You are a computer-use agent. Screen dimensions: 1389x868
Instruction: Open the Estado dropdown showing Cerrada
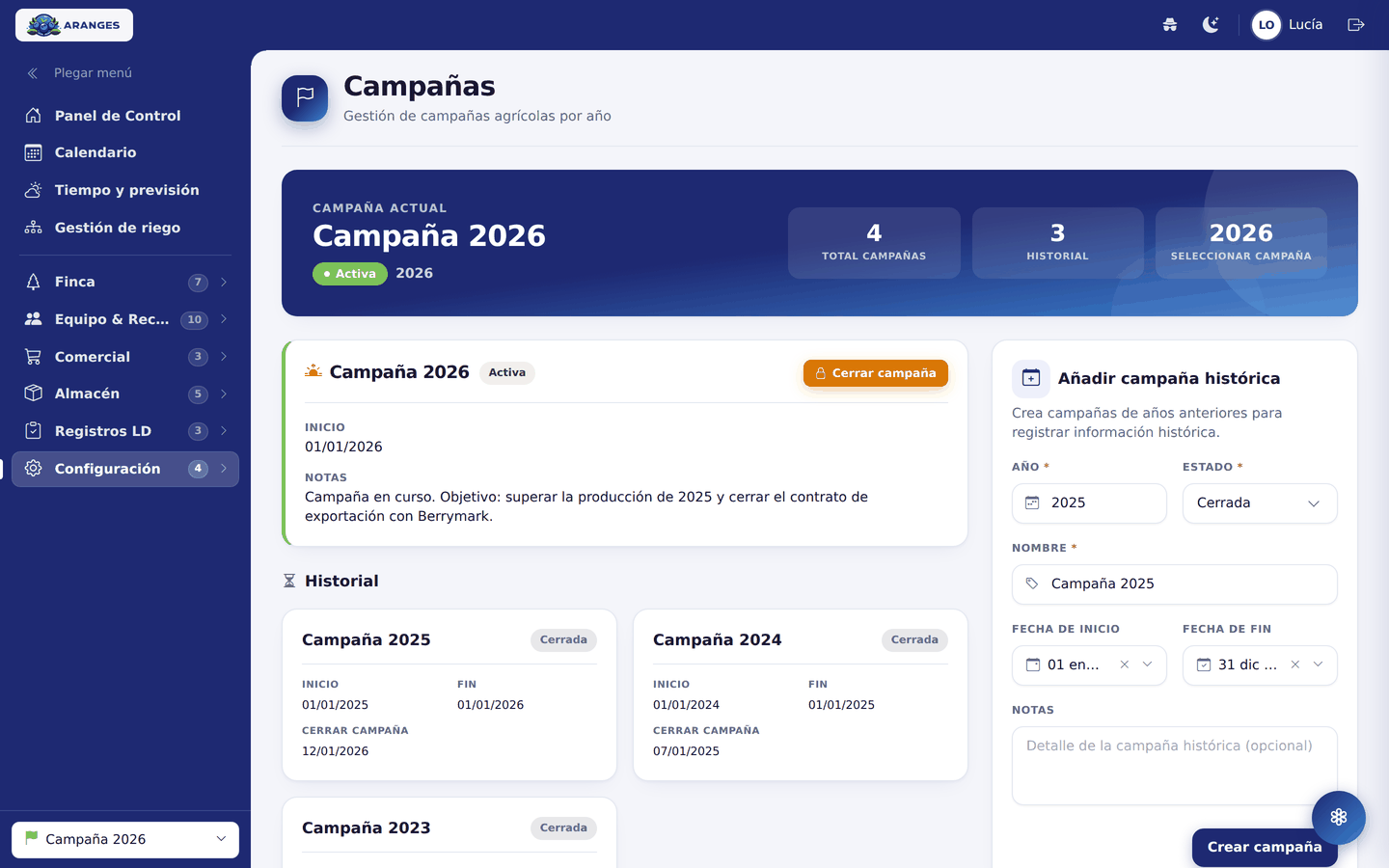click(1260, 503)
